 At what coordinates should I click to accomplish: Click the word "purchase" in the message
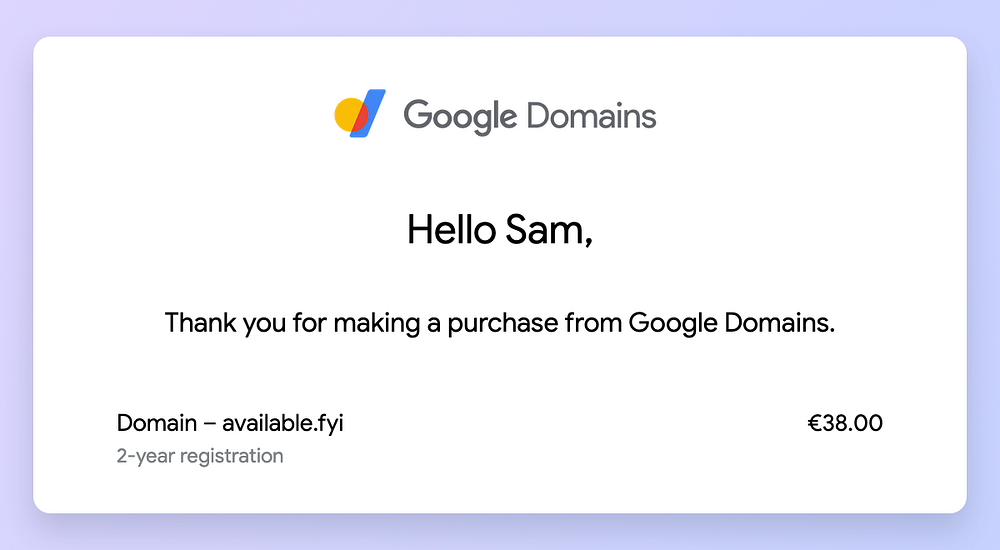[x=503, y=324]
